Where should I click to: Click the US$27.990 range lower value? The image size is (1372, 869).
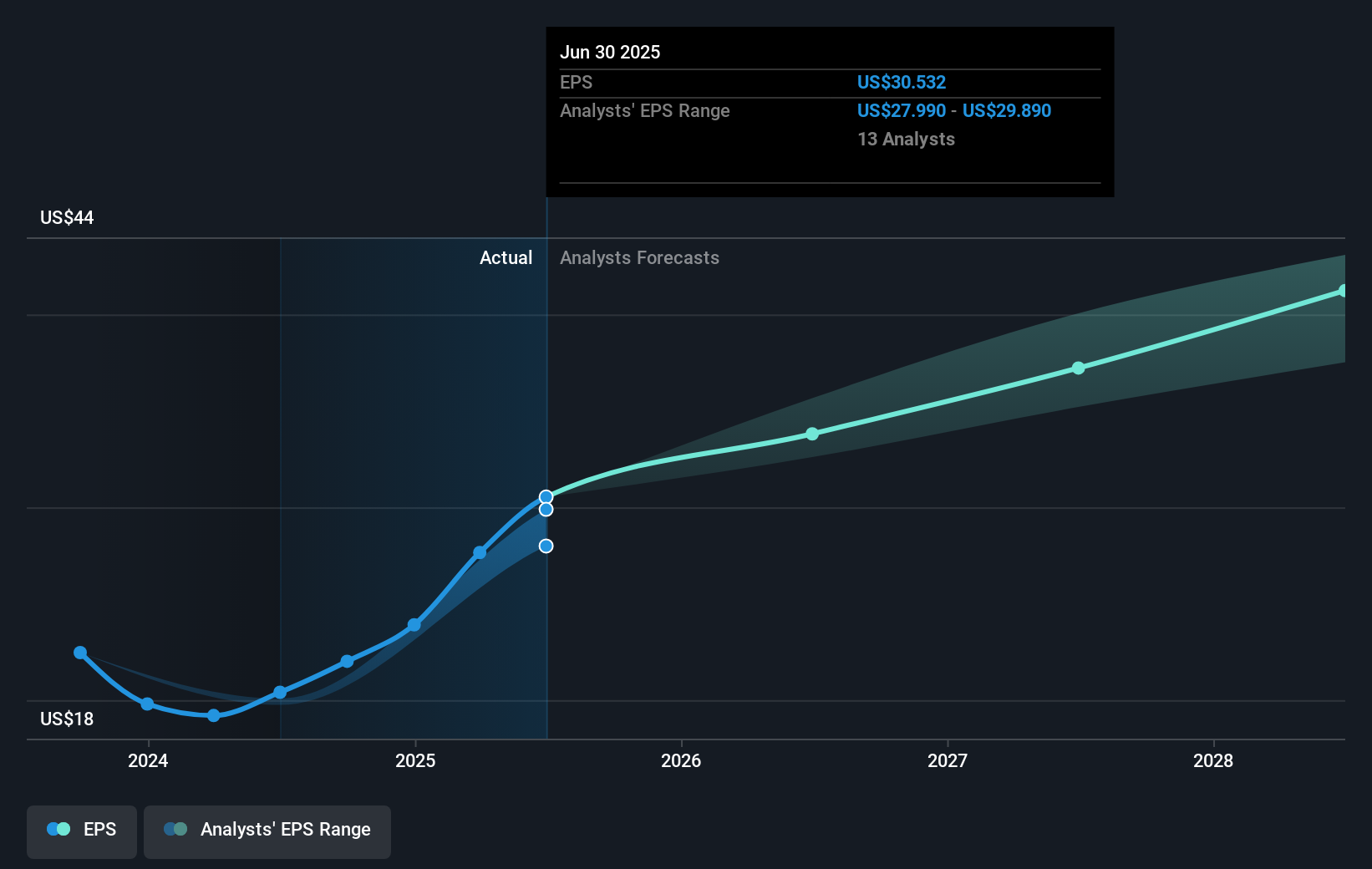point(902,110)
